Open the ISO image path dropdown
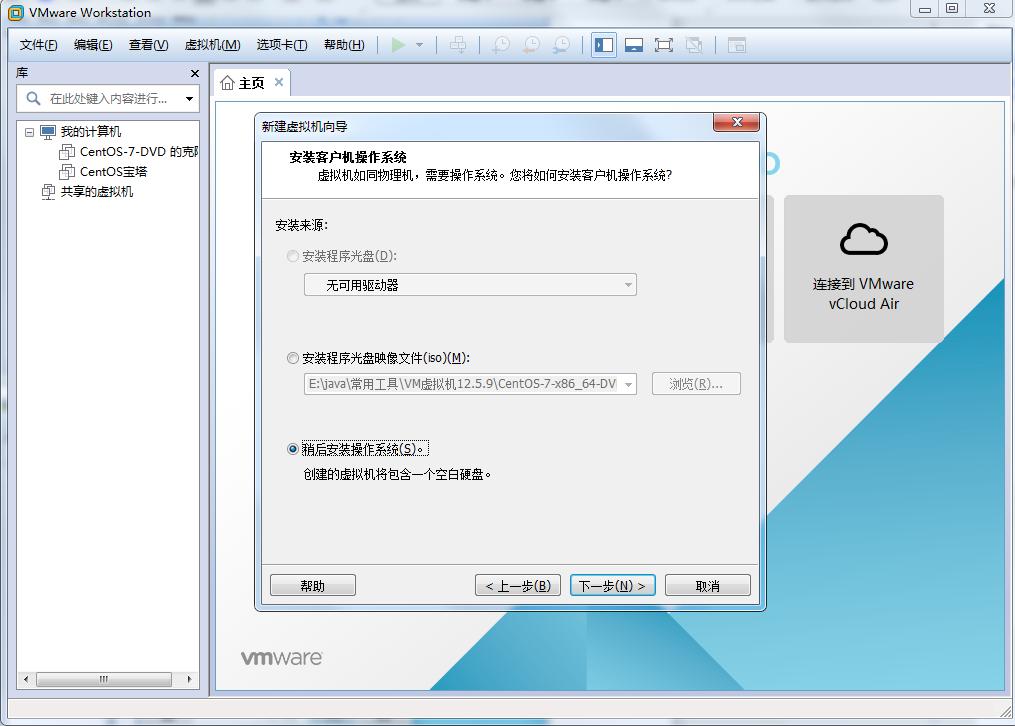 pyautogui.click(x=628, y=384)
